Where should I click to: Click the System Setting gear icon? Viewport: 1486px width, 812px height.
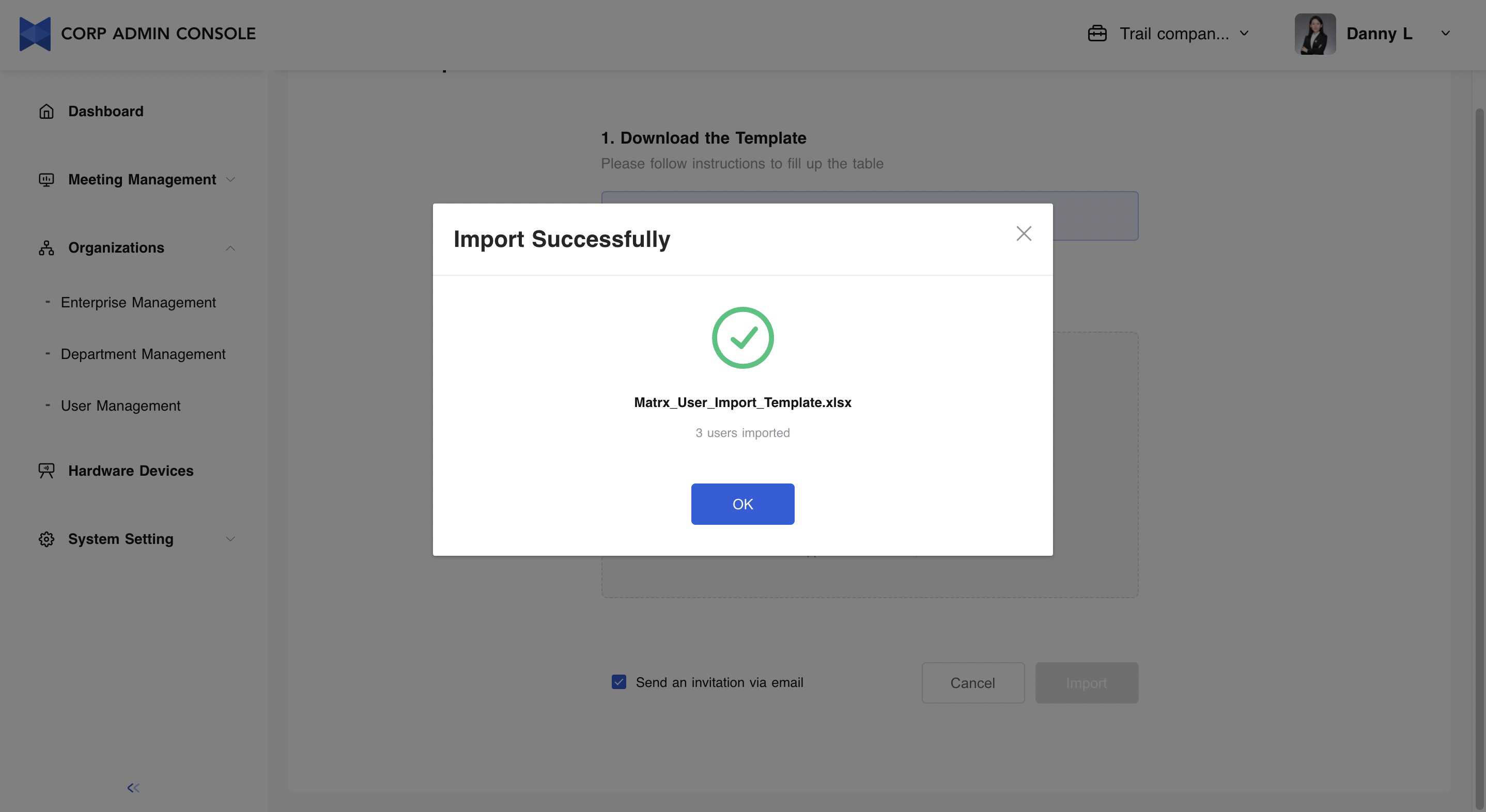pyautogui.click(x=46, y=539)
